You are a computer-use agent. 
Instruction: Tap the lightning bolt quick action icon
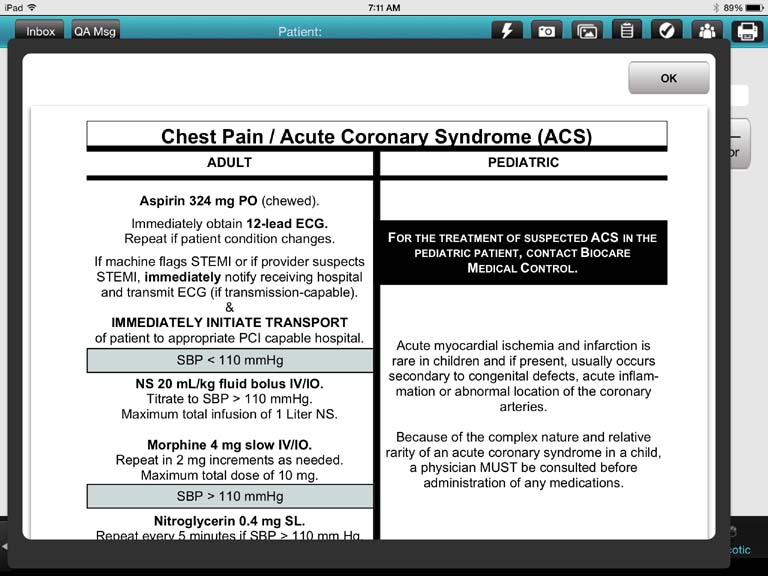[x=506, y=31]
